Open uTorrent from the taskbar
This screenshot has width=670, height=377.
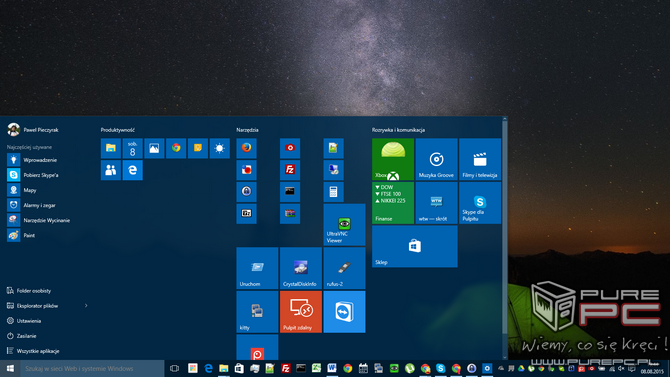(x=409, y=368)
